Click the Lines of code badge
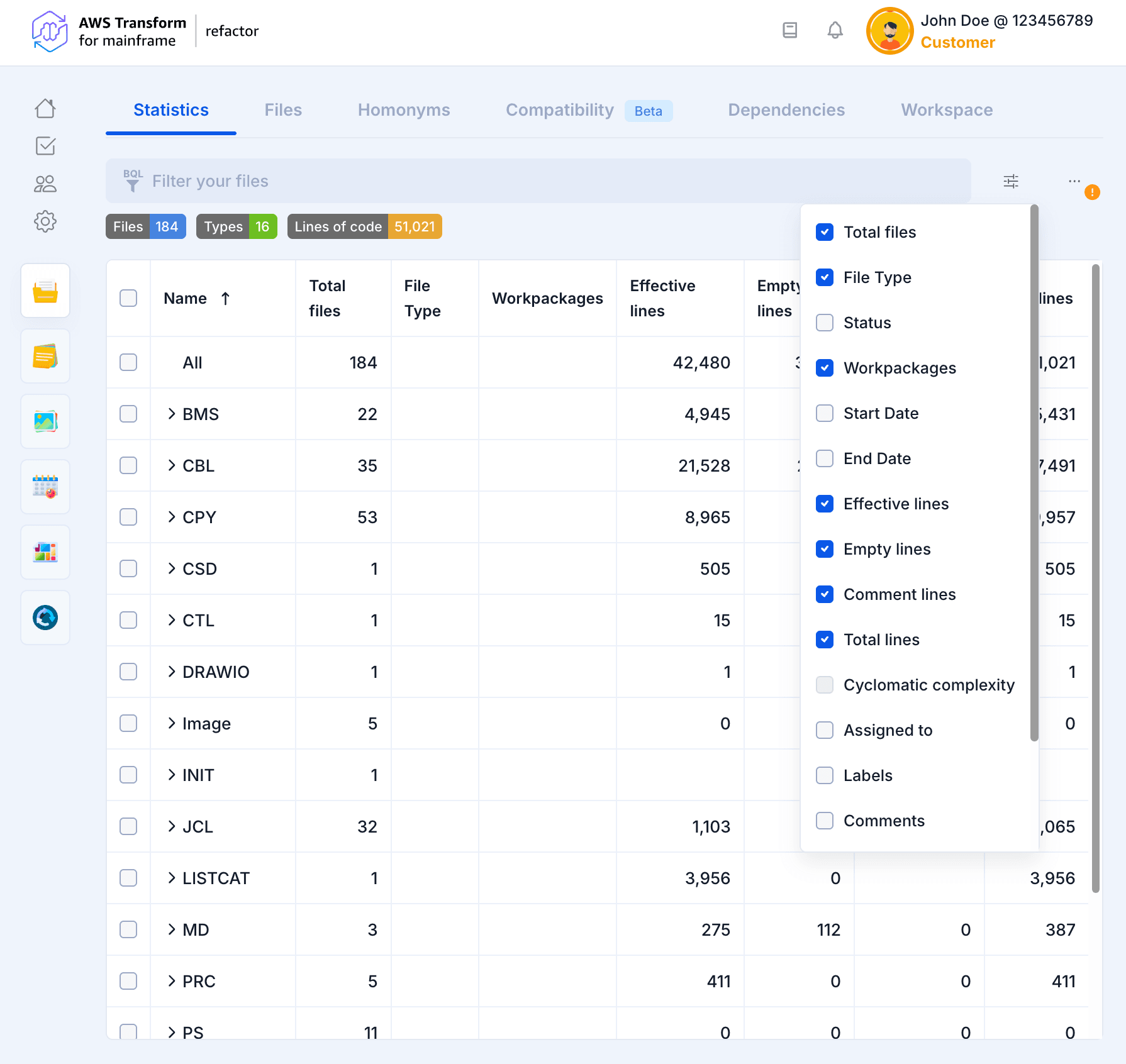Screen dimensions: 1126x1064 click(364, 226)
